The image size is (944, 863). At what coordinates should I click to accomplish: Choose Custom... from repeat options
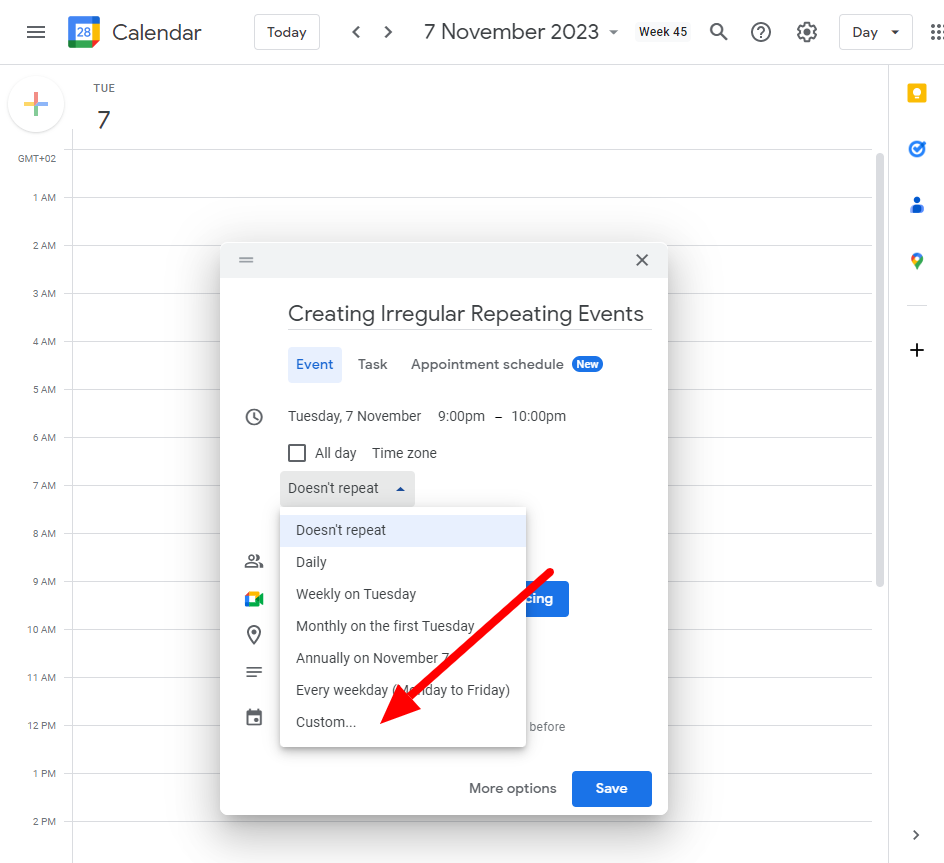point(326,722)
